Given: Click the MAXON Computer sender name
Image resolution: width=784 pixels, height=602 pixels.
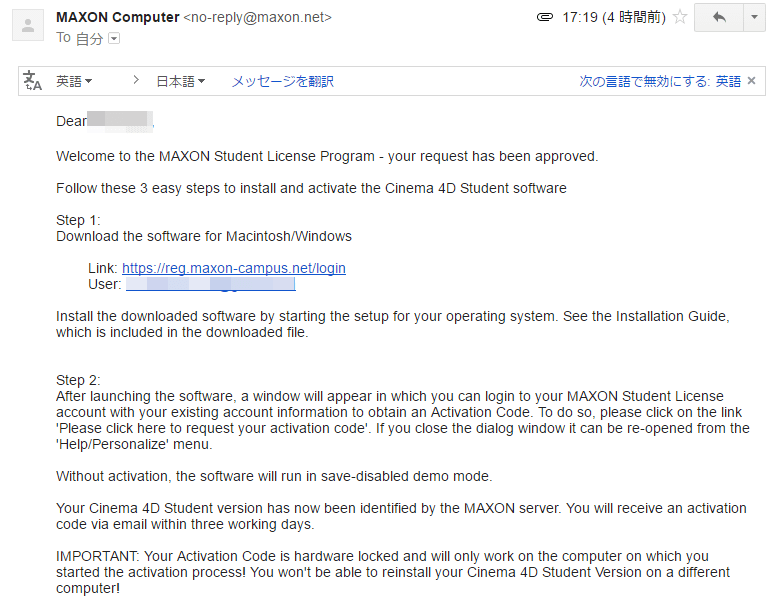Looking at the screenshot, I should [x=118, y=18].
